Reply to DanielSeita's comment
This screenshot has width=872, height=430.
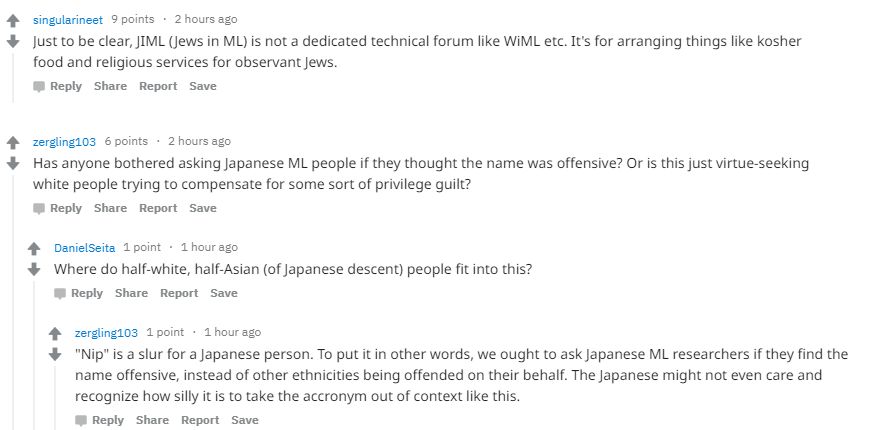click(79, 293)
